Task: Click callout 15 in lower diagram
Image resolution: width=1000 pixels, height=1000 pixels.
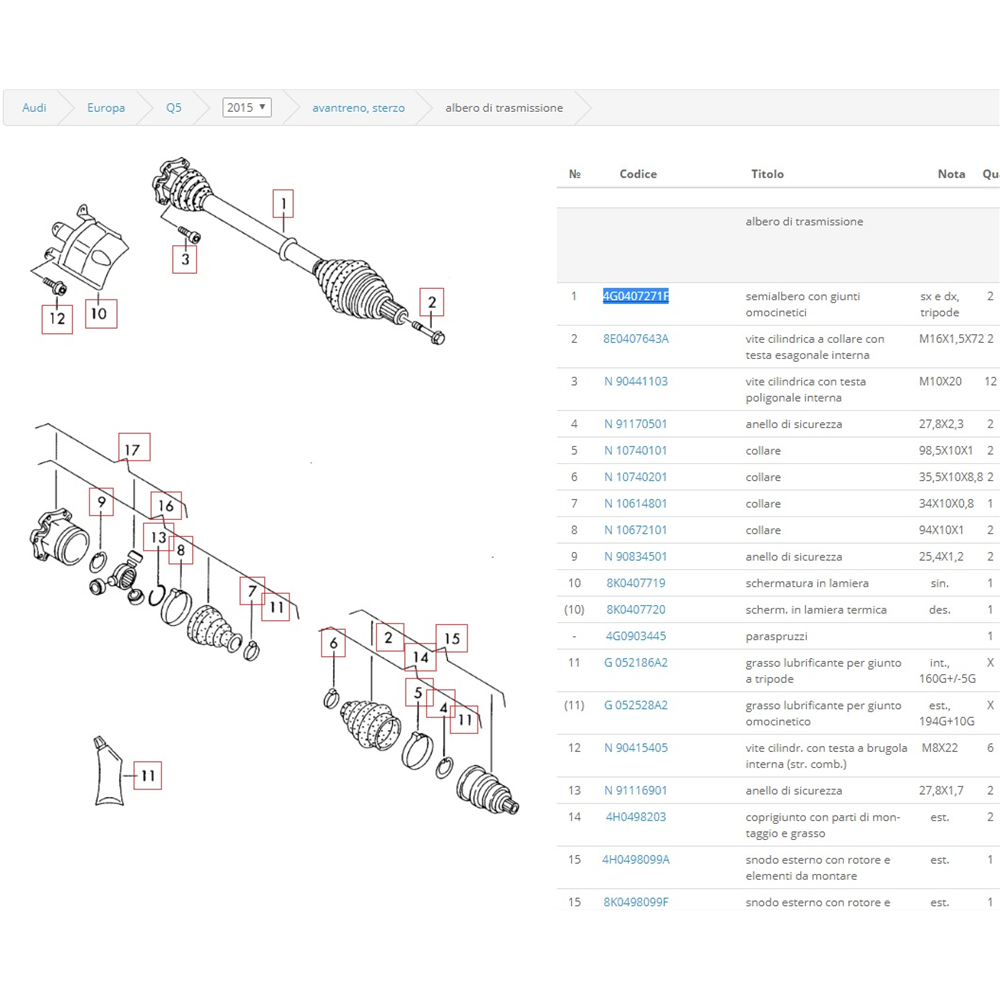Action: (x=451, y=638)
